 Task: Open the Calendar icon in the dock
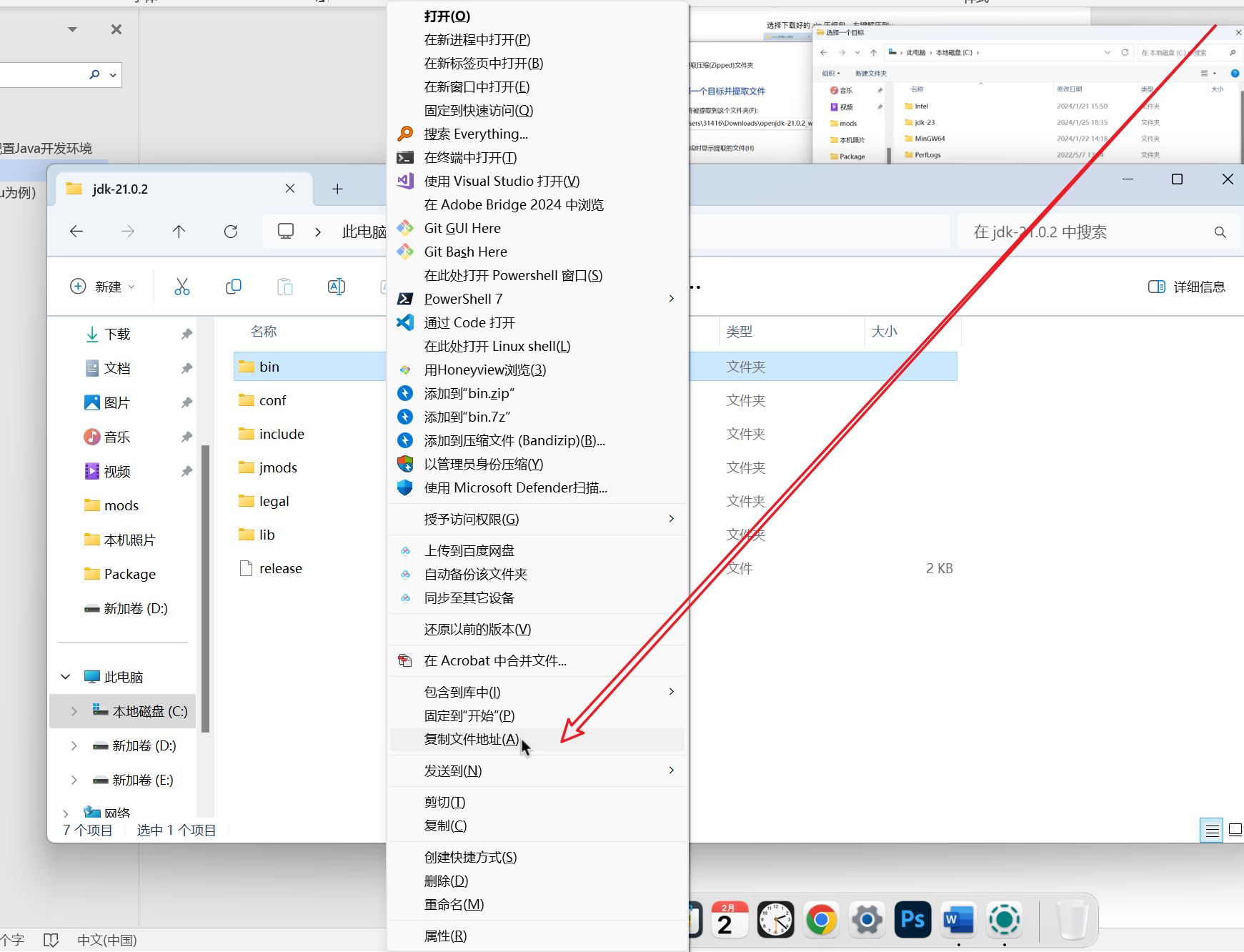[730, 919]
